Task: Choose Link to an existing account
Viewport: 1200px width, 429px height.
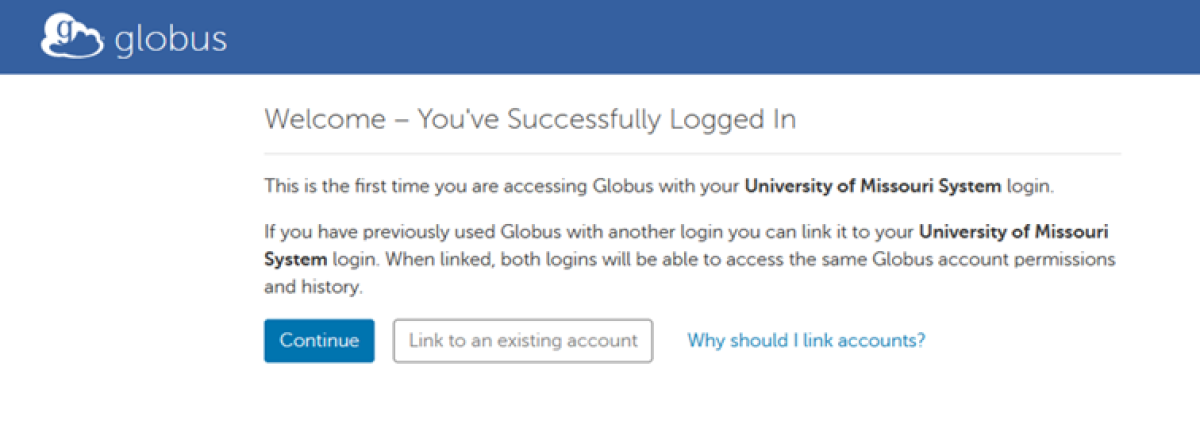Action: (523, 340)
